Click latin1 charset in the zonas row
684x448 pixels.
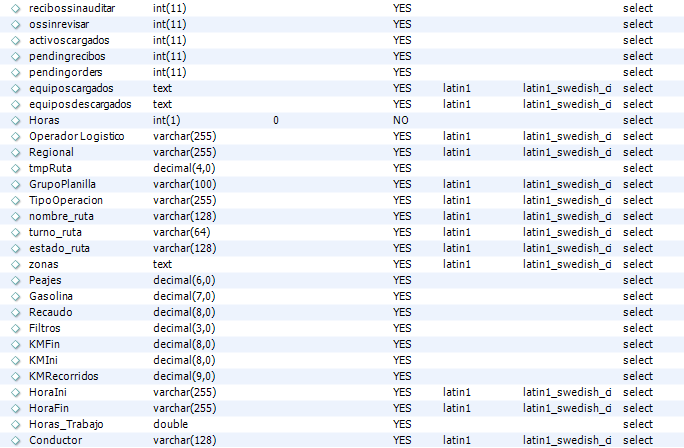(457, 264)
